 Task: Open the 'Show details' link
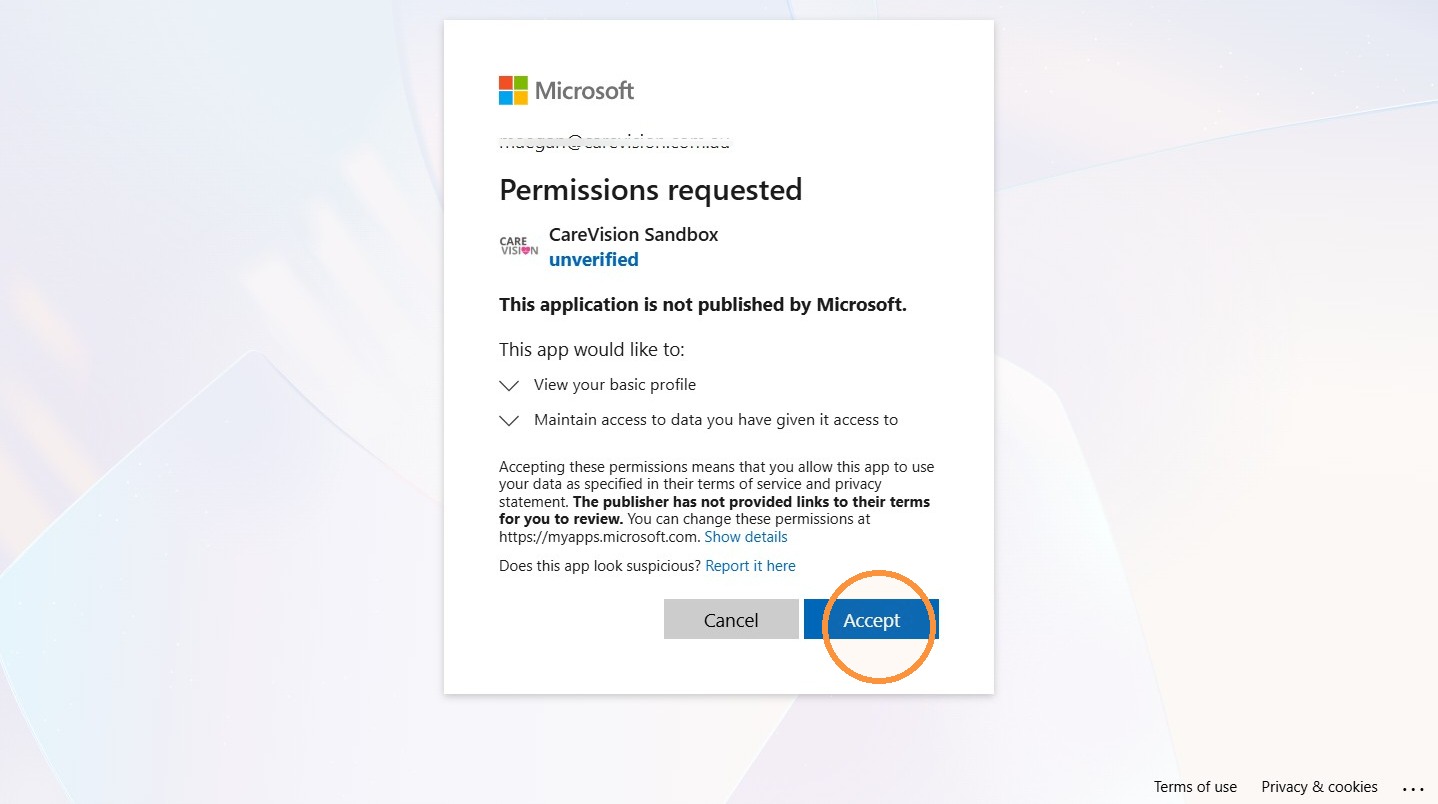[x=746, y=537]
